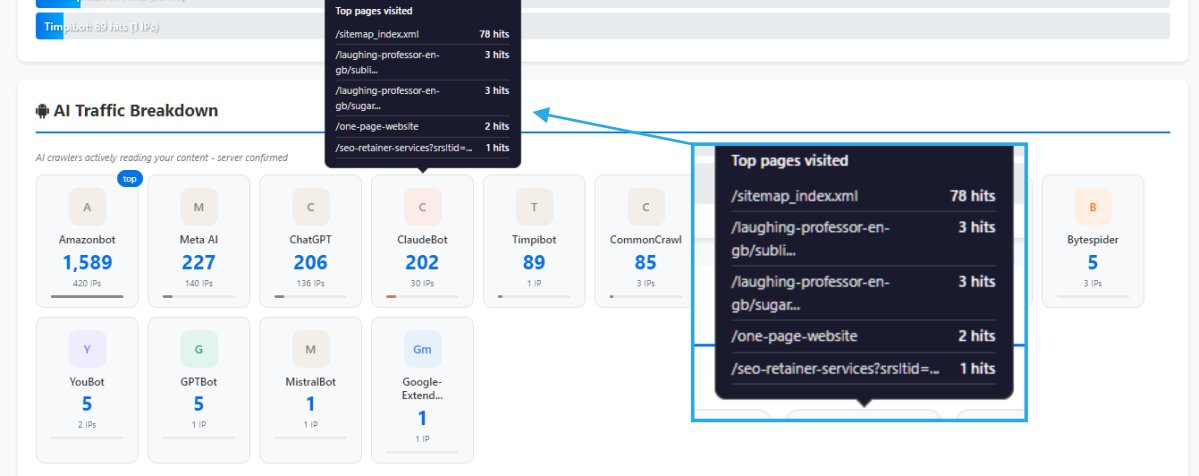
Task: Open /sitemap_index.xml row in small tooltip
Action: click(x=422, y=34)
